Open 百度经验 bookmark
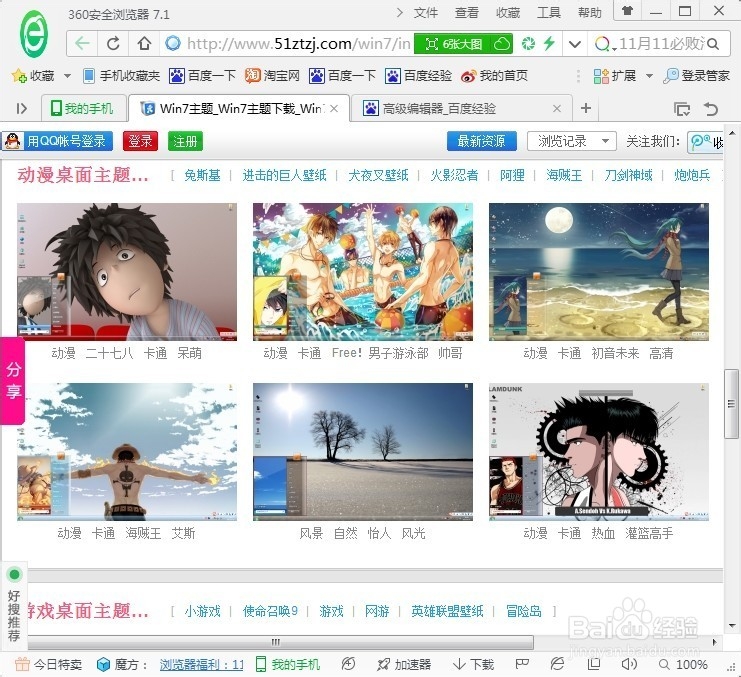This screenshot has width=741, height=677. pyautogui.click(x=418, y=76)
